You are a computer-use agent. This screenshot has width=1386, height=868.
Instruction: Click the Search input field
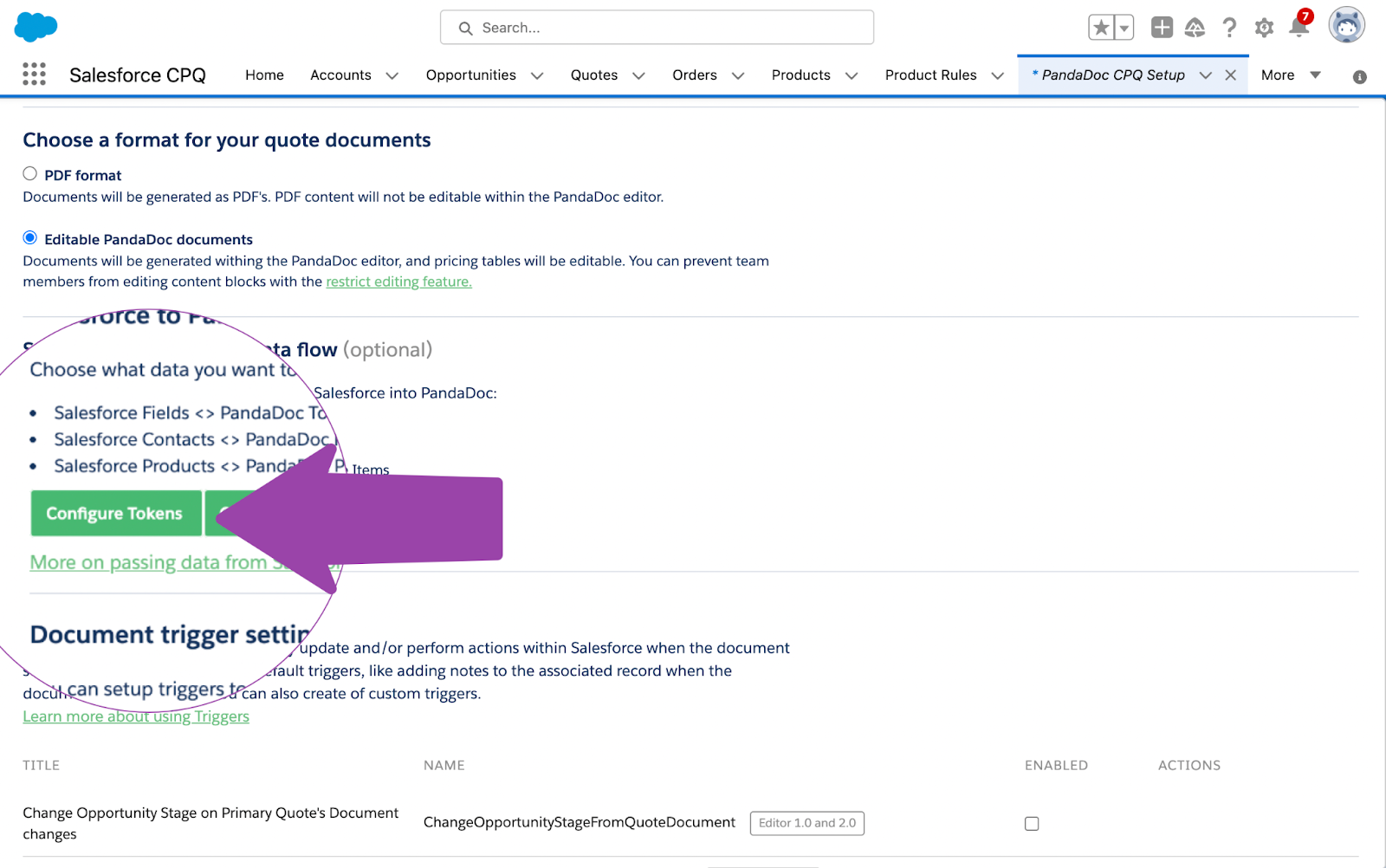[x=657, y=28]
